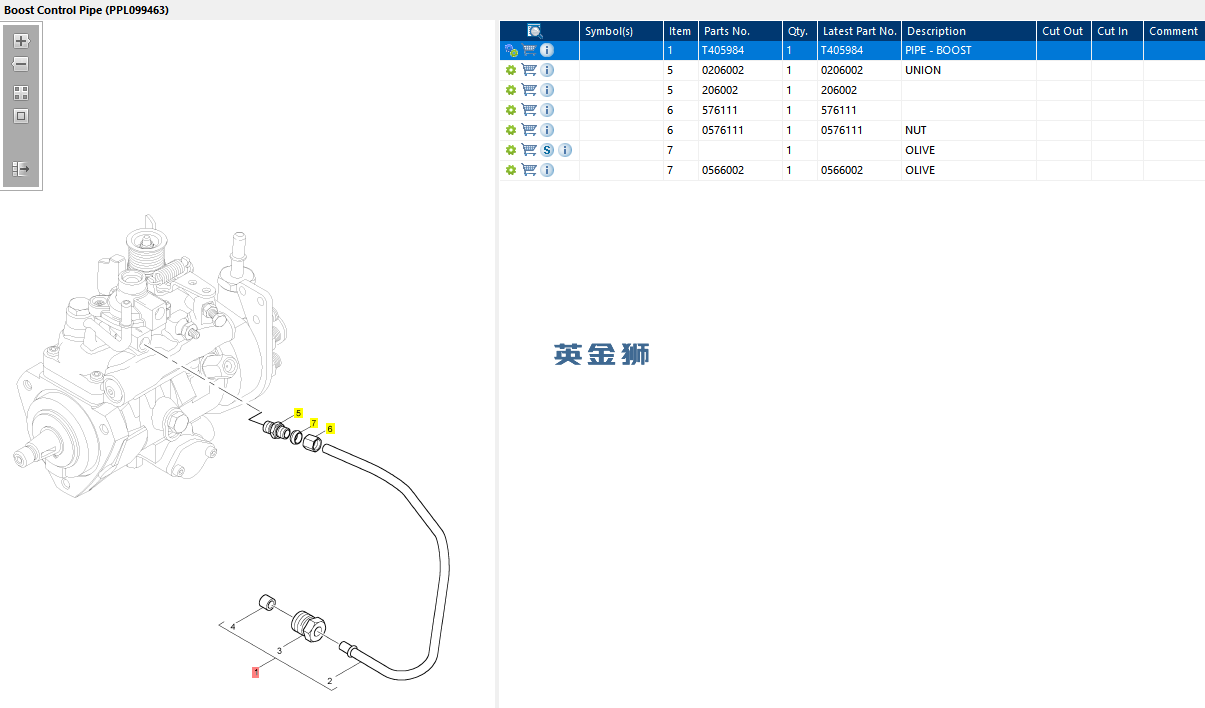The width and height of the screenshot is (1205, 708).
Task: Sort by the Item column header
Action: point(680,31)
